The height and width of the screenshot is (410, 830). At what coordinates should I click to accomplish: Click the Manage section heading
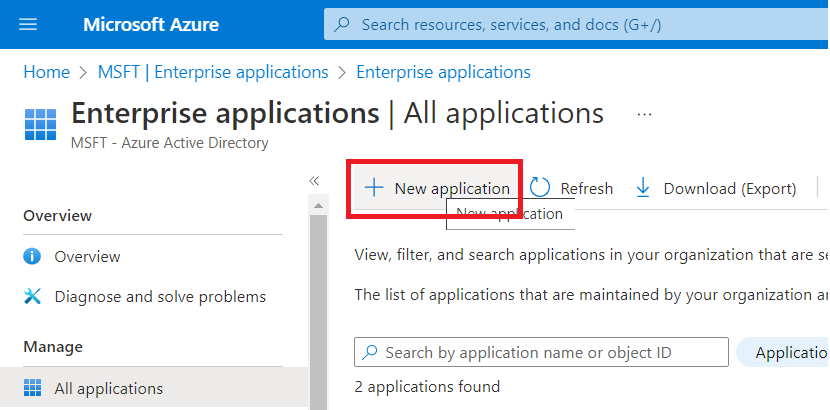[53, 347]
